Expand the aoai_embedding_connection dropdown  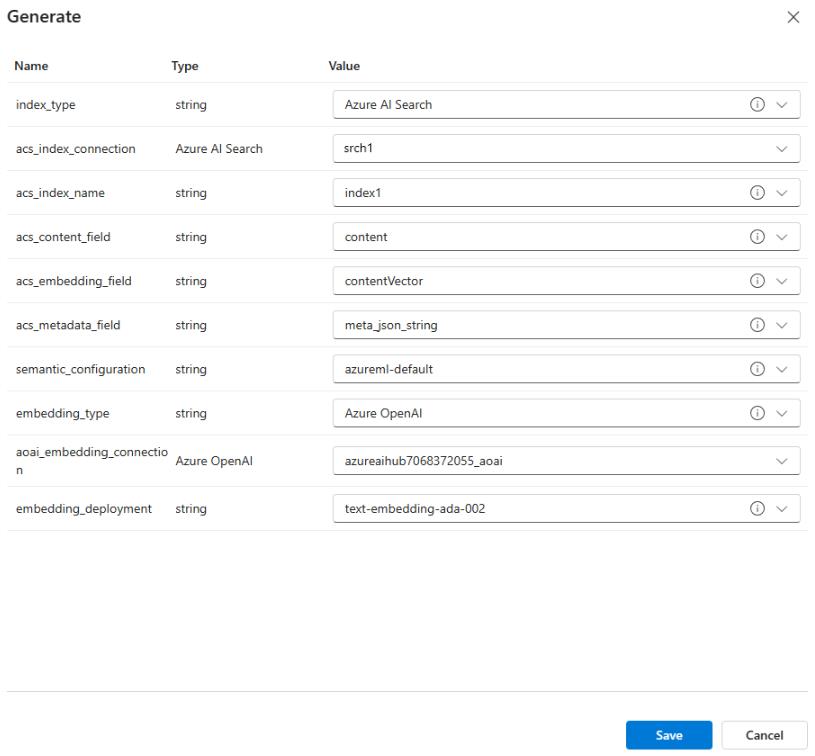(782, 460)
